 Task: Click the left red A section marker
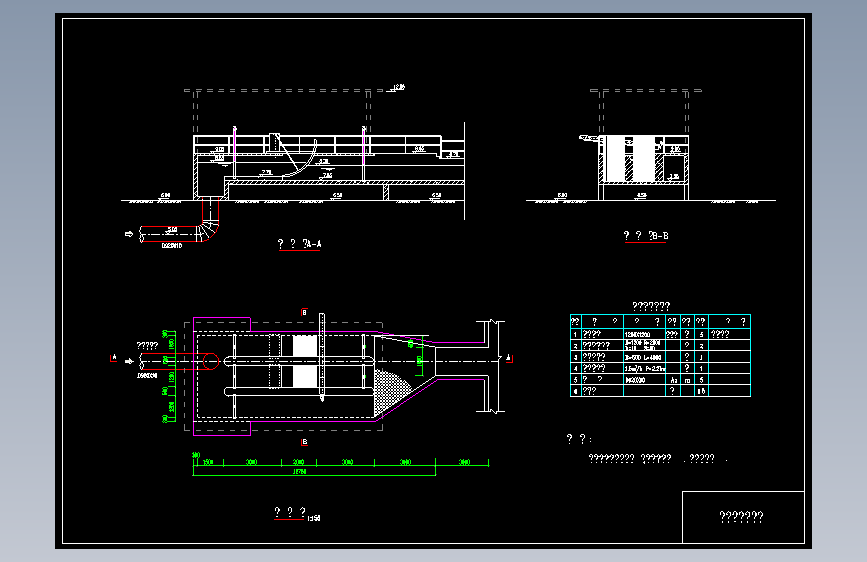(114, 358)
